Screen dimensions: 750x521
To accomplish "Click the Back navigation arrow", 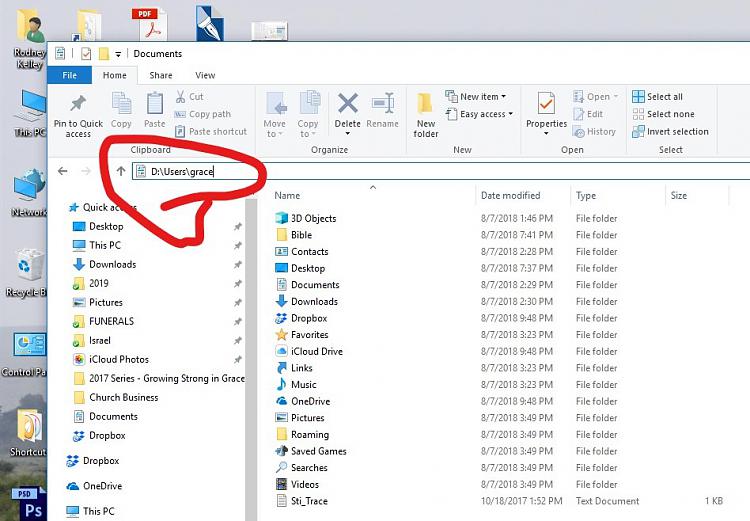I will coord(63,171).
